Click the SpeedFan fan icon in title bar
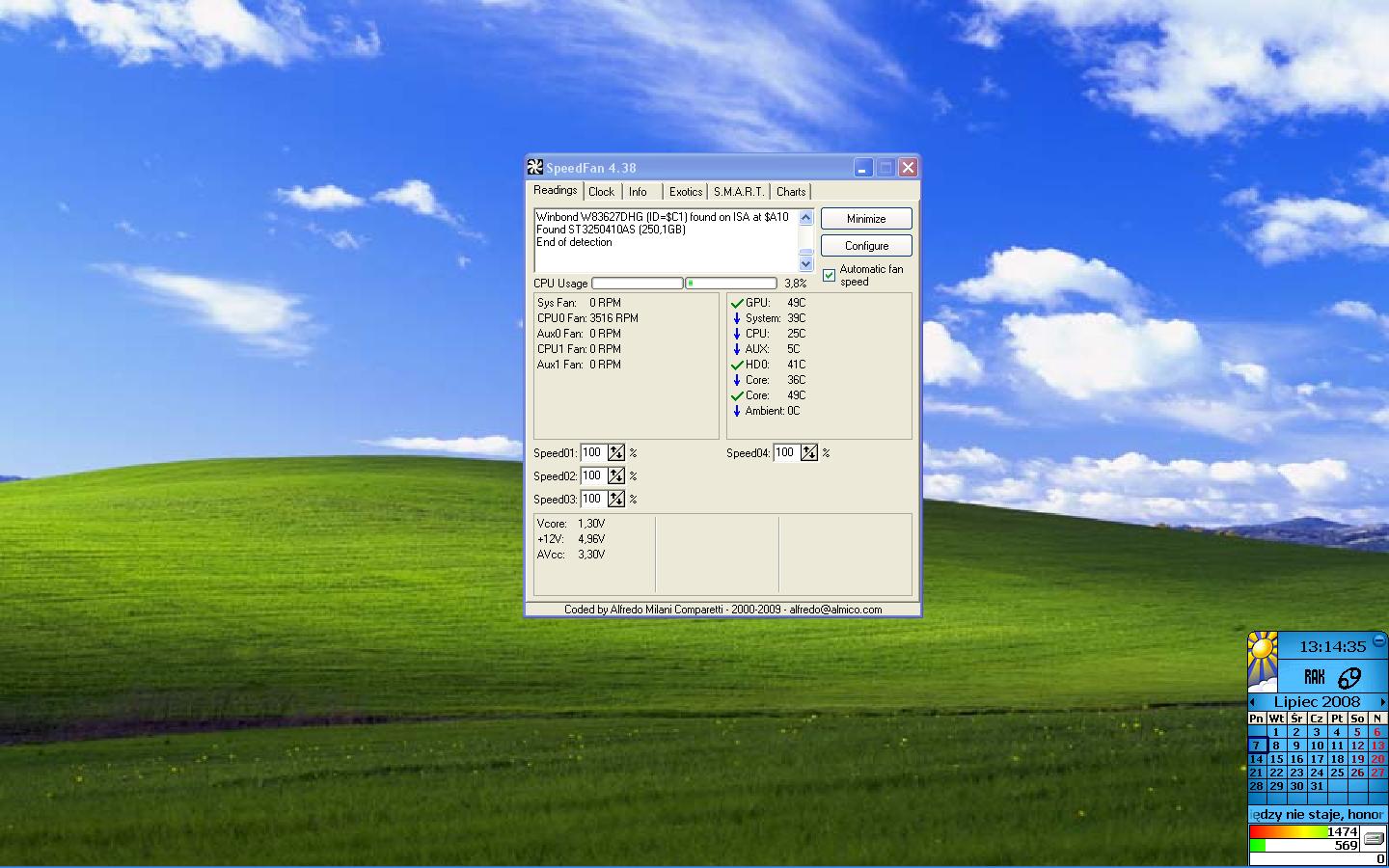This screenshot has width=1389, height=868. [x=535, y=167]
